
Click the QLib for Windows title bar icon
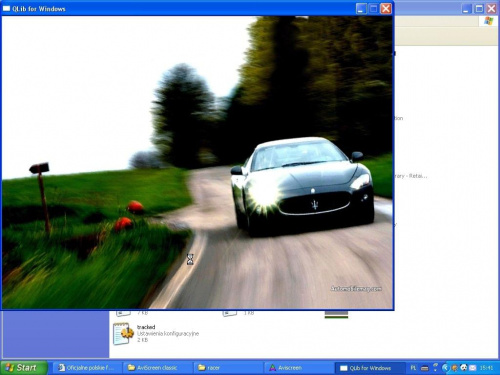[6, 9]
